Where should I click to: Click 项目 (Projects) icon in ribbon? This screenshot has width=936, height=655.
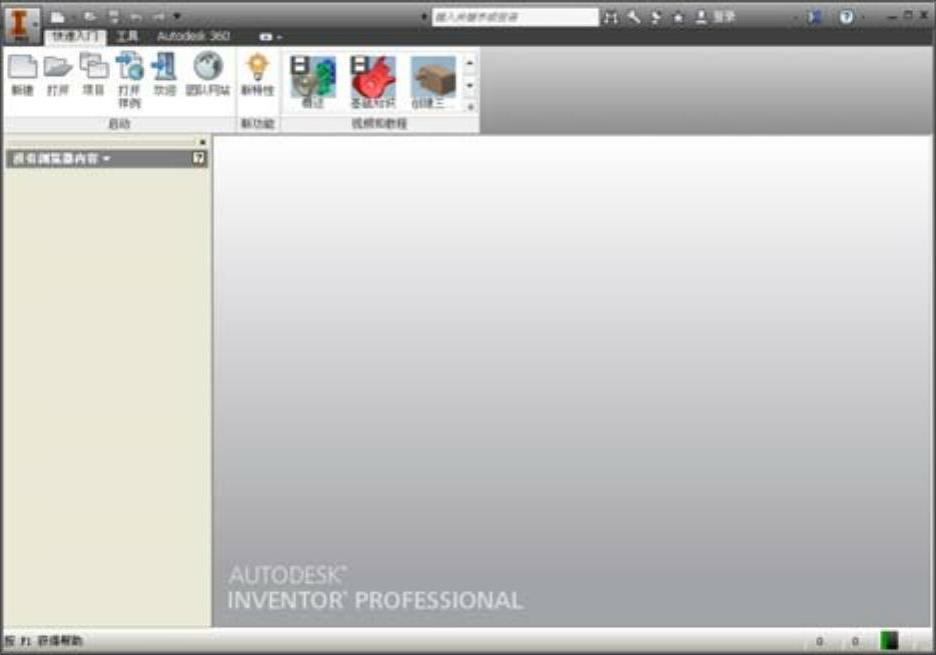point(93,75)
